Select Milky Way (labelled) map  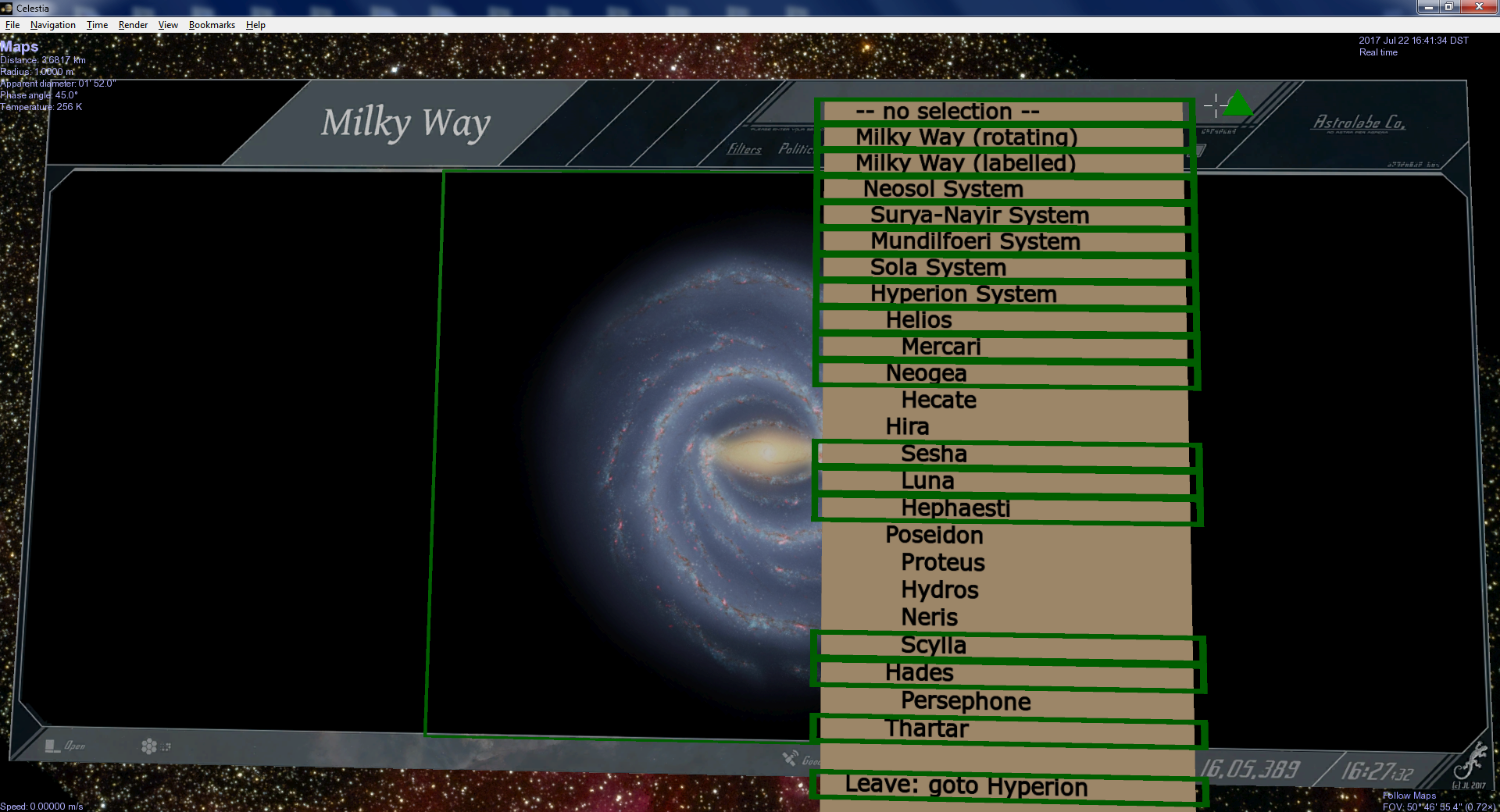tap(1005, 163)
